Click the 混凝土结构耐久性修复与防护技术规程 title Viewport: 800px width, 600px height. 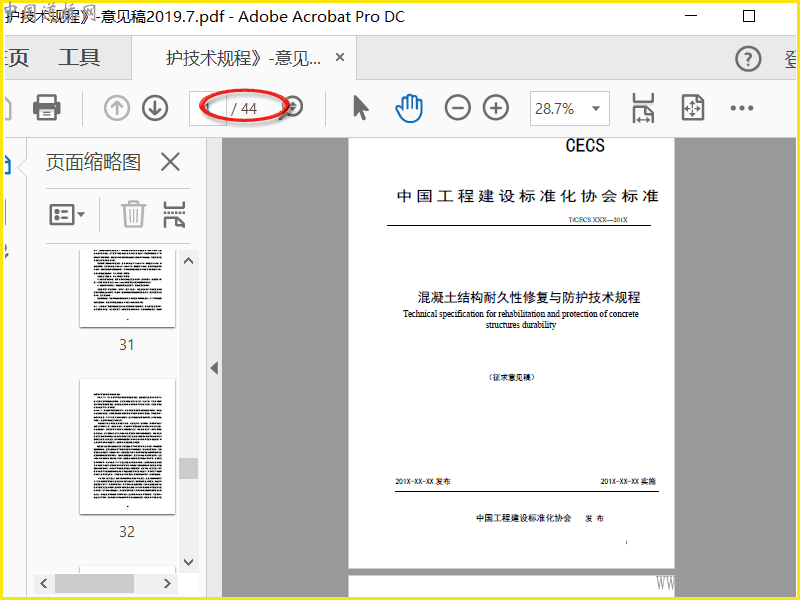529,297
